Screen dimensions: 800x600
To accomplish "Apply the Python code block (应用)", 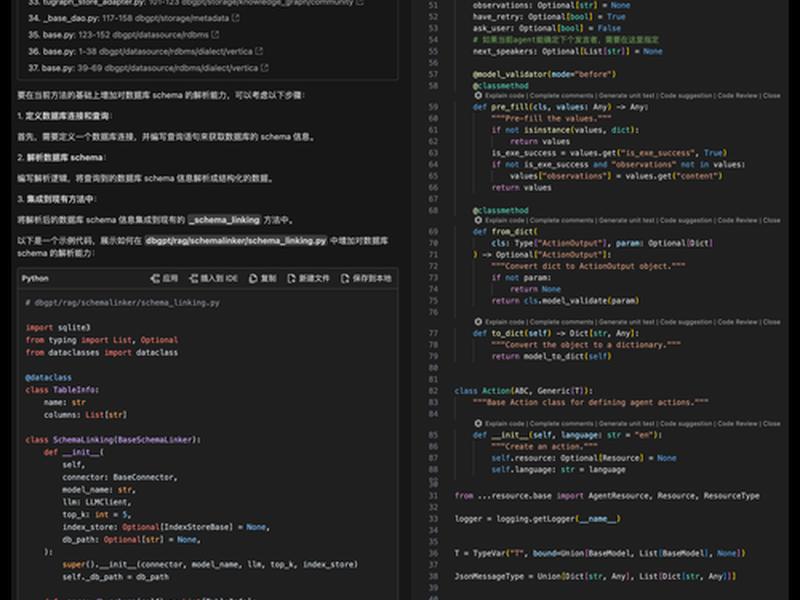I will pos(164,278).
